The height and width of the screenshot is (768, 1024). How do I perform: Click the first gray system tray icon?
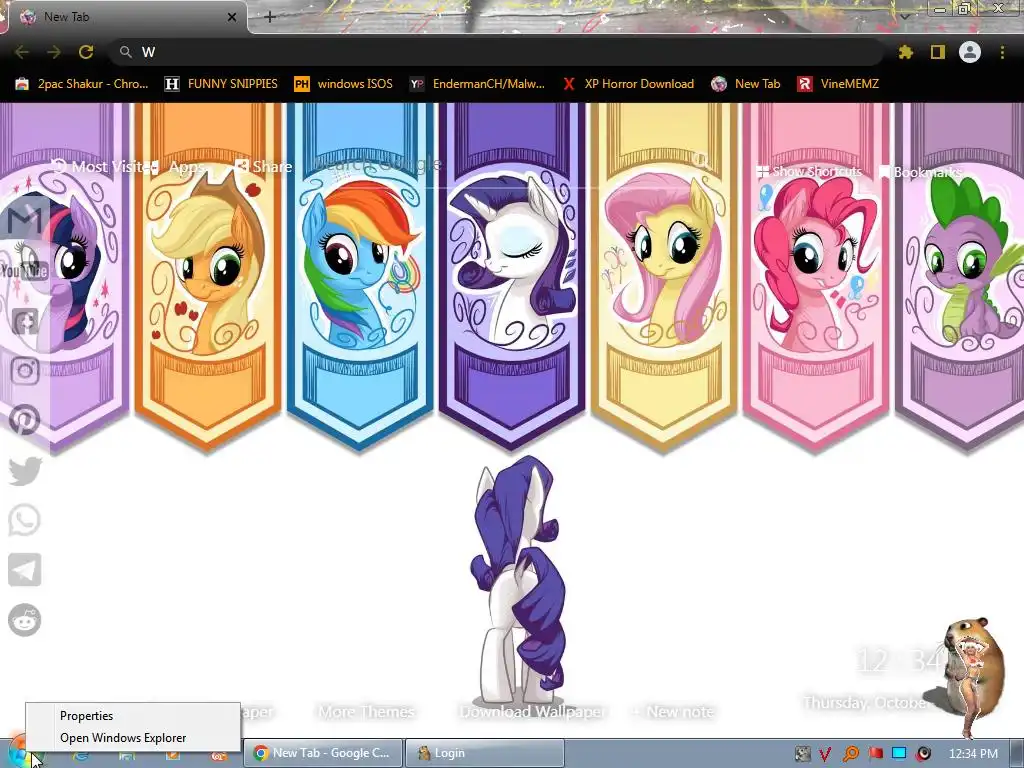[x=802, y=754]
